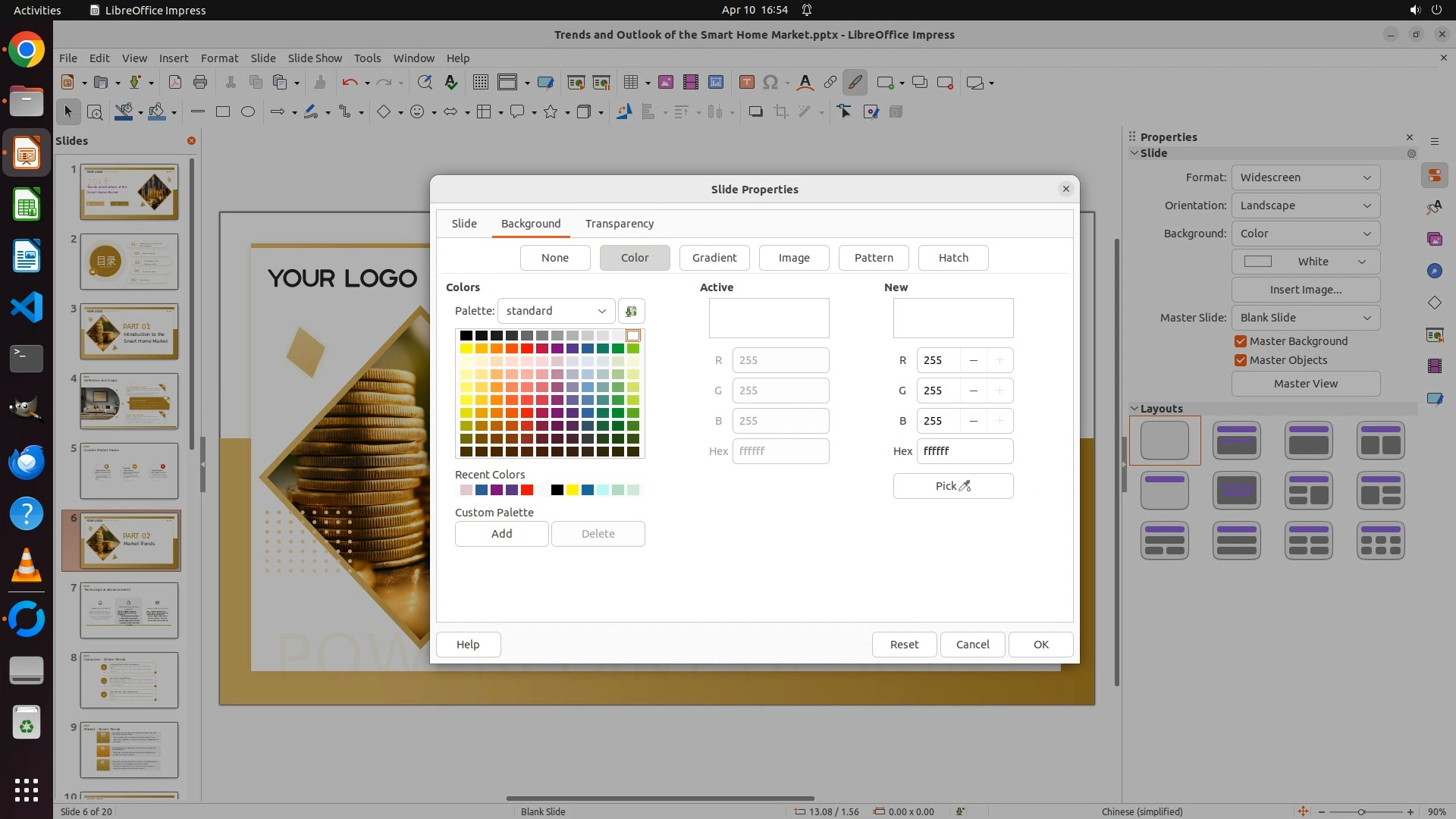1456x819 pixels.
Task: Click the Display Grid toolbar icon
Action: pyautogui.click(x=480, y=83)
